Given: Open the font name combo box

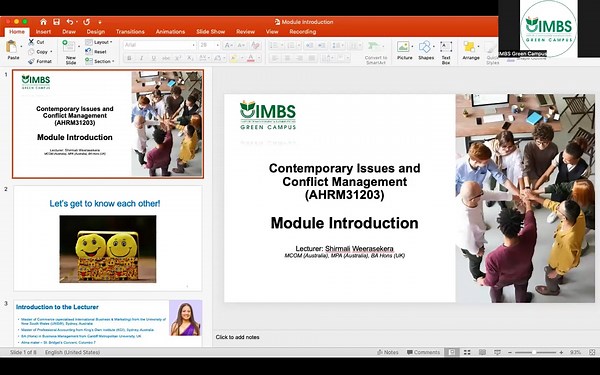Looking at the screenshot, I should pyautogui.click(x=159, y=45).
